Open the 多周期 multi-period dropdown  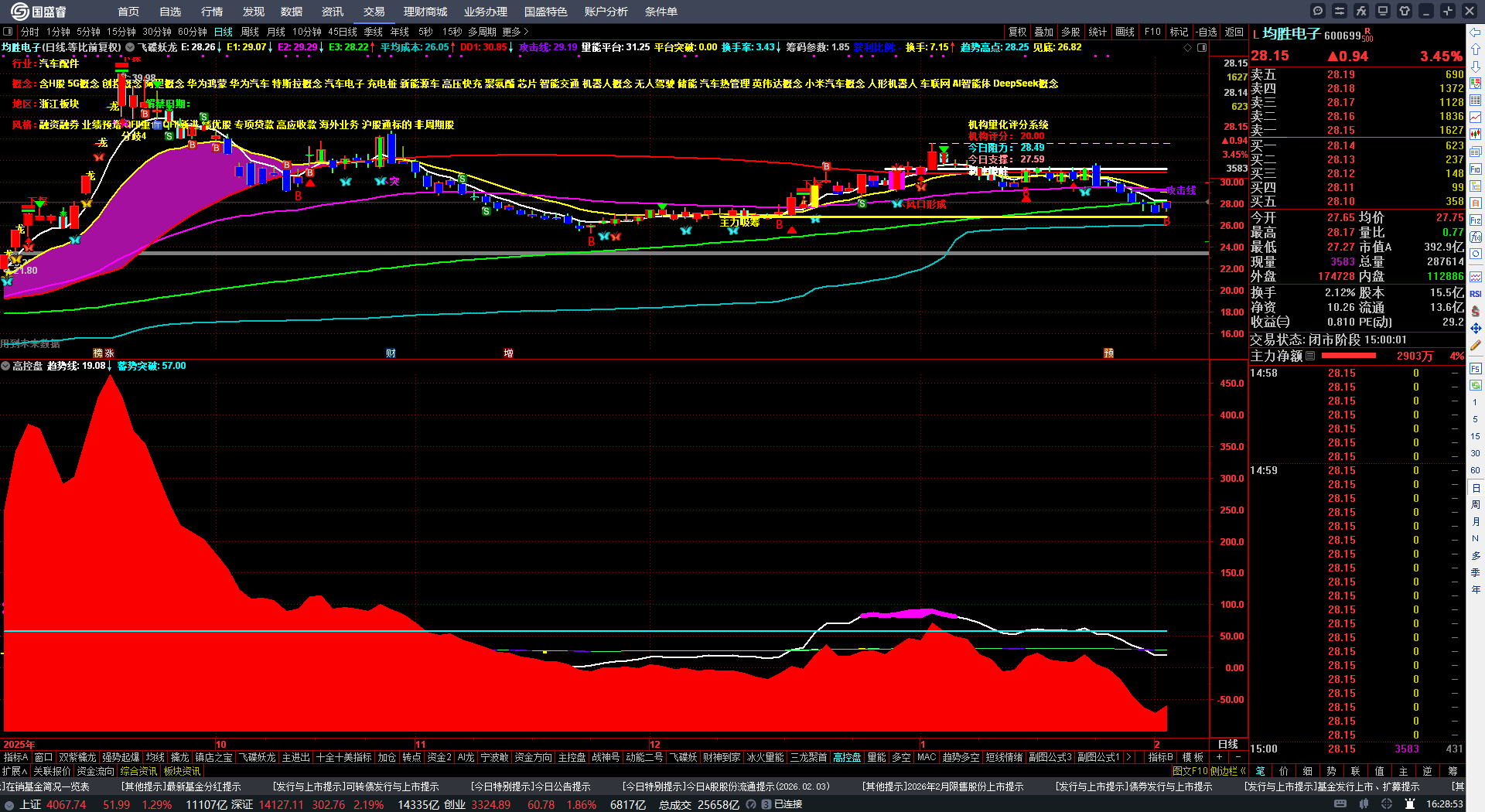pos(482,32)
